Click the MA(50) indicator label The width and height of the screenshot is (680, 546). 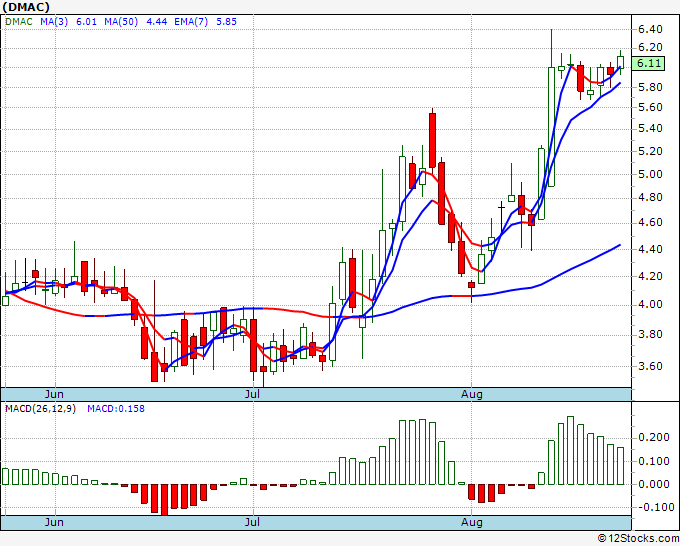click(x=121, y=22)
